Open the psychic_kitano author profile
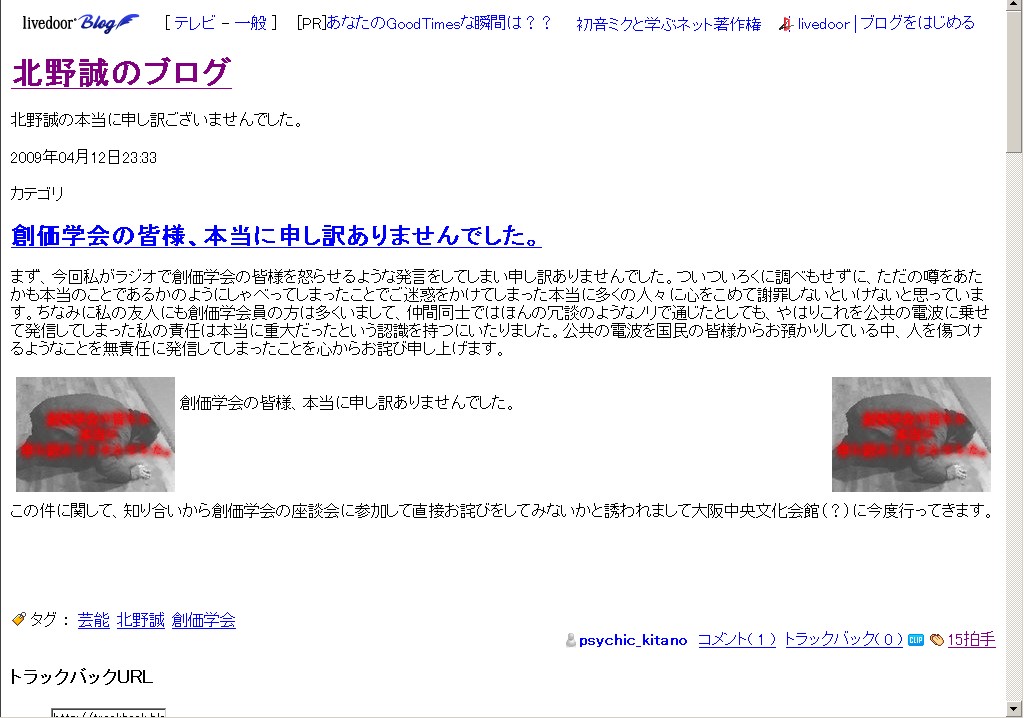The height and width of the screenshot is (718, 1024). pyautogui.click(x=633, y=640)
